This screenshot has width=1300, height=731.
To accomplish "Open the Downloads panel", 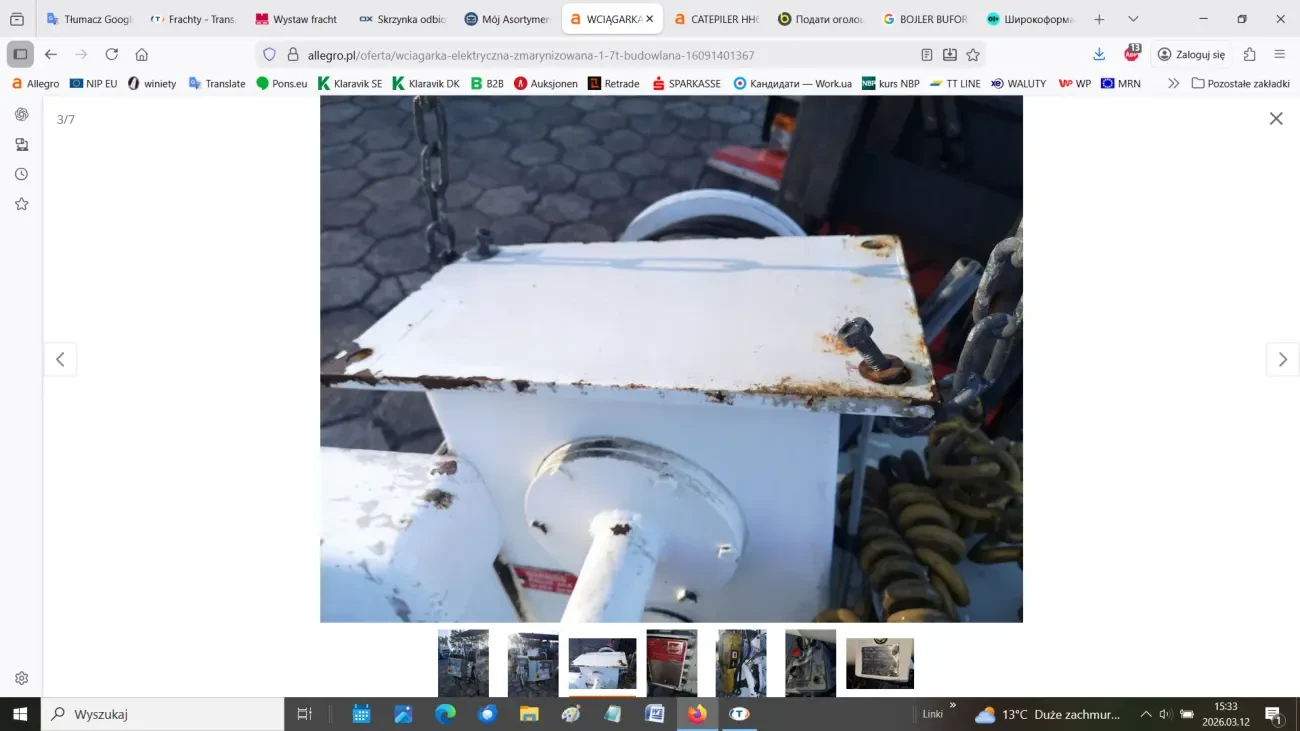I will coord(1099,55).
